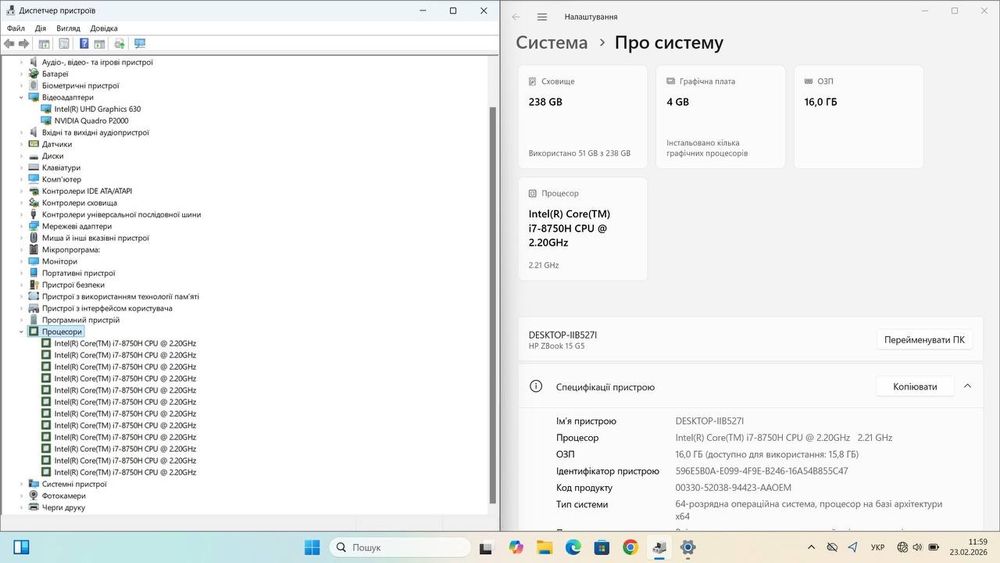
Task: Expand the Батареї category
Action: (22, 74)
